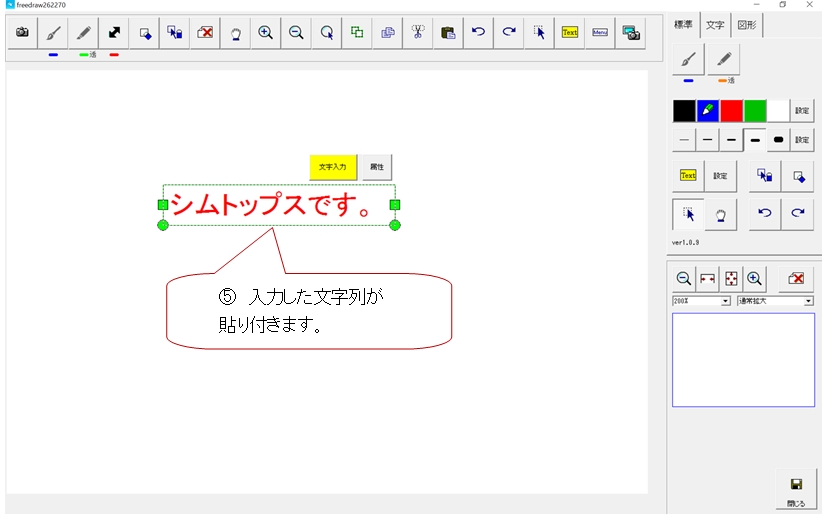The image size is (830, 519).
Task: Select the brush tool in the top toolbar
Action: tap(53, 33)
